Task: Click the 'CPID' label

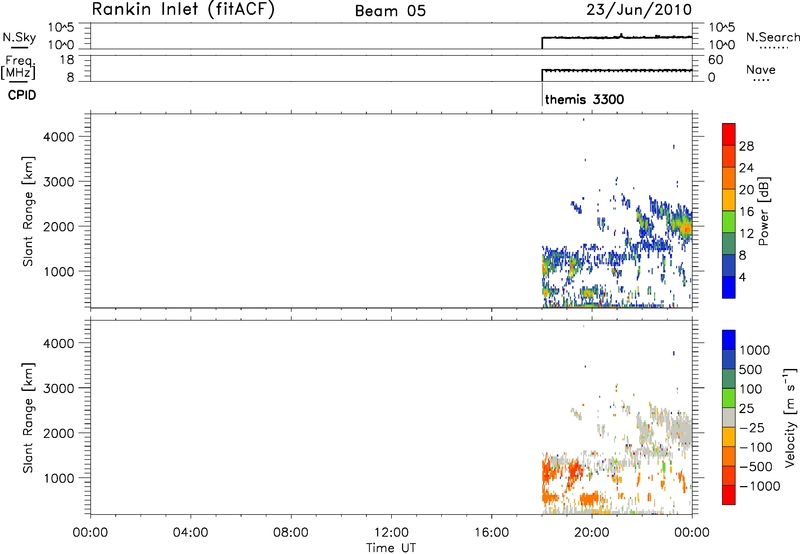Action: [22, 95]
